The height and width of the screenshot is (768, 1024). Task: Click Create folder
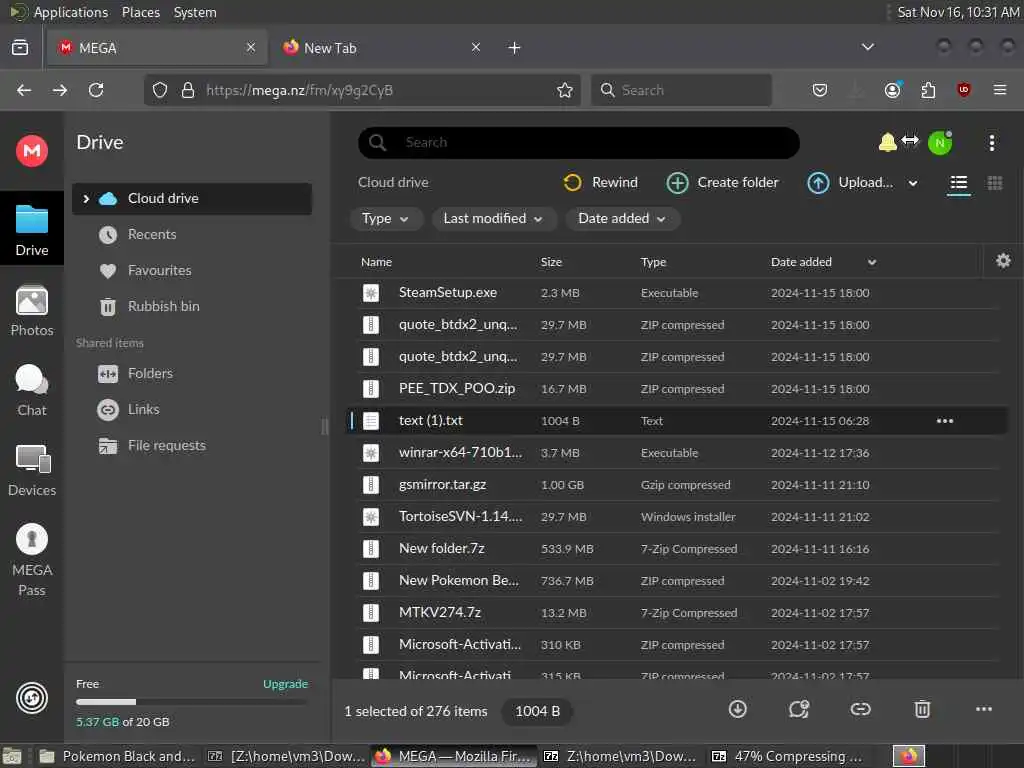click(722, 183)
